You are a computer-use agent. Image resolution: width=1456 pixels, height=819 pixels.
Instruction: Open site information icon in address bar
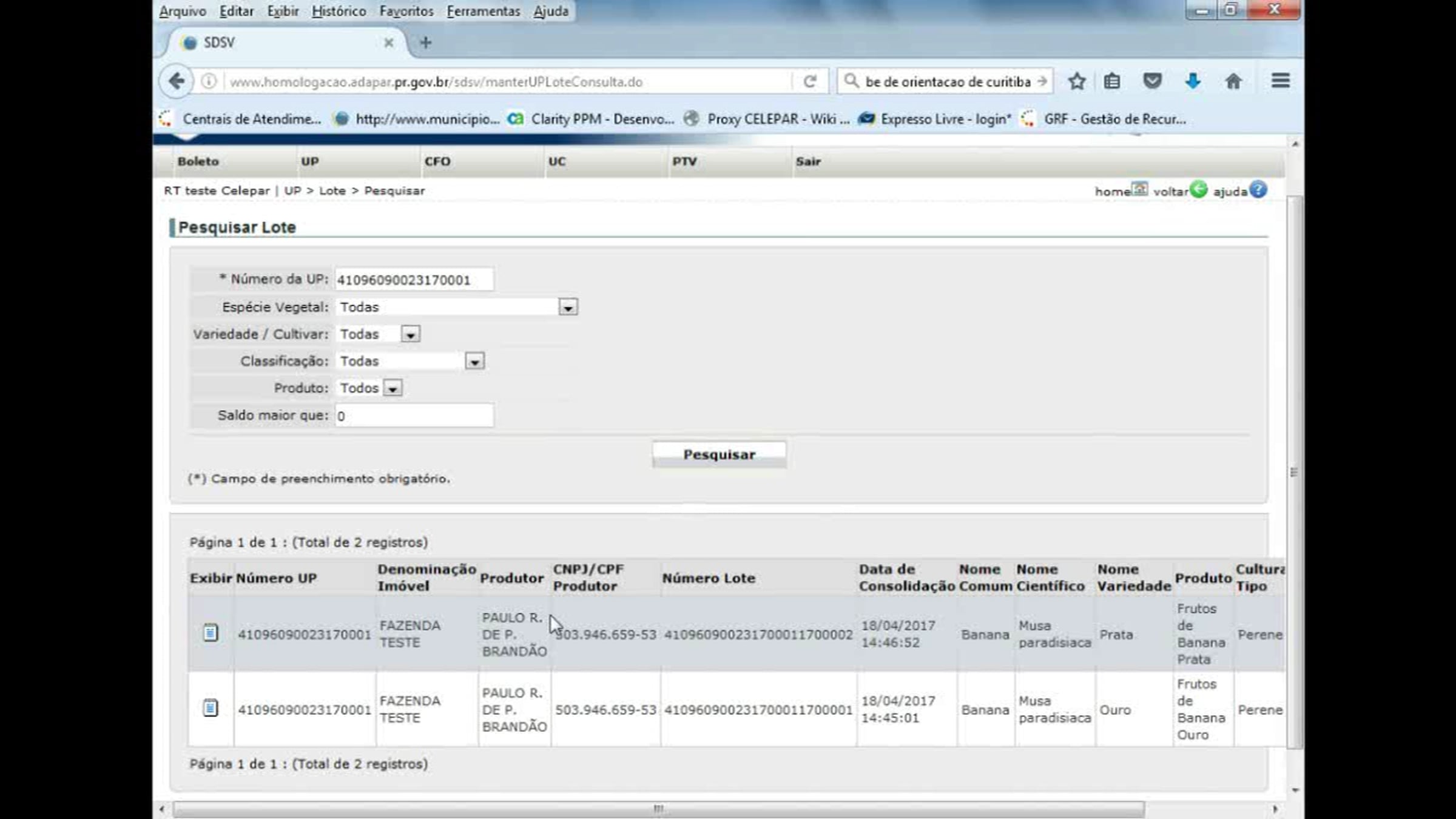(208, 81)
